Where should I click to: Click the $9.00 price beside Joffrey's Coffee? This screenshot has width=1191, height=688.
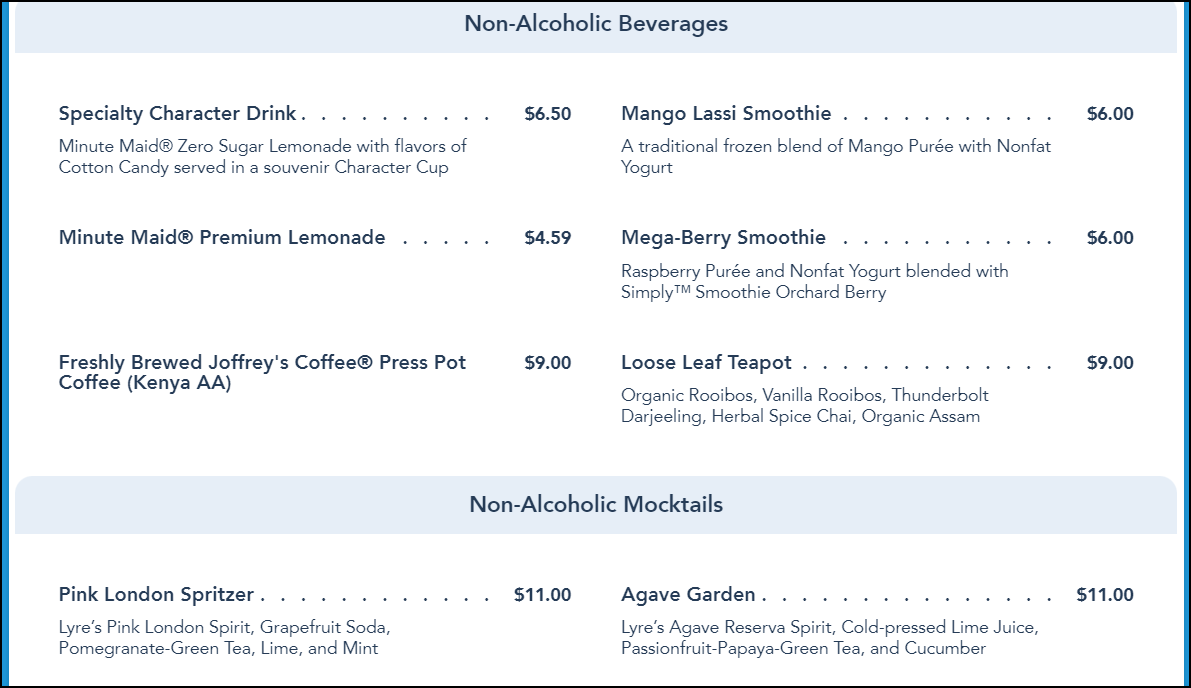[548, 363]
